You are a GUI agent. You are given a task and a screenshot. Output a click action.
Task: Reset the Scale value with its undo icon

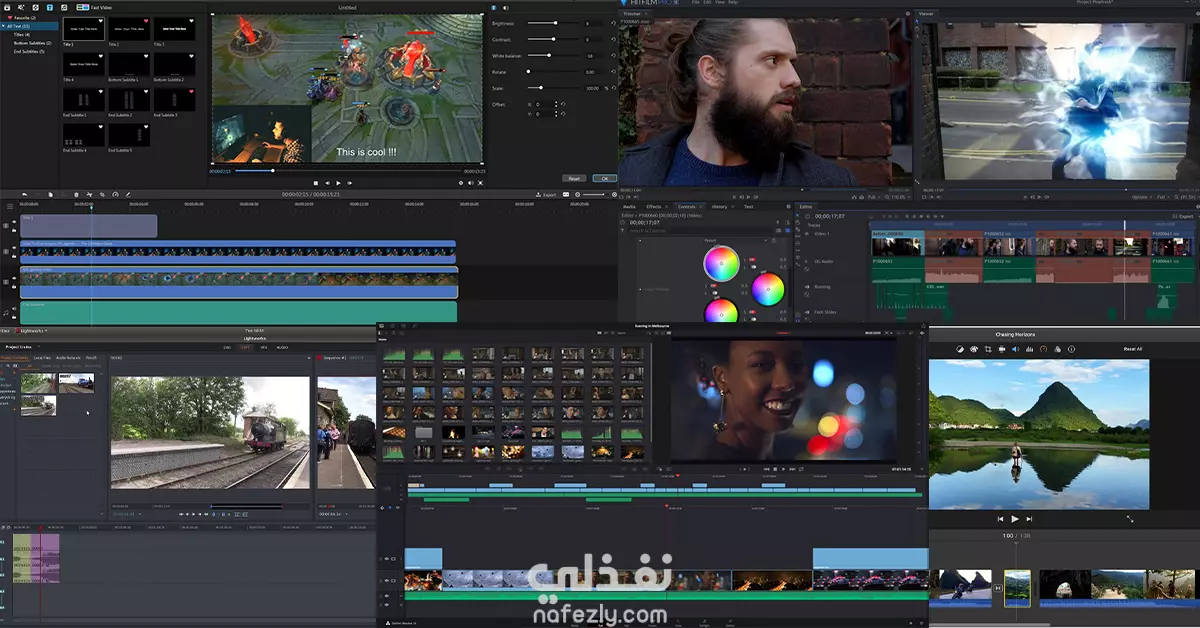[x=613, y=88]
